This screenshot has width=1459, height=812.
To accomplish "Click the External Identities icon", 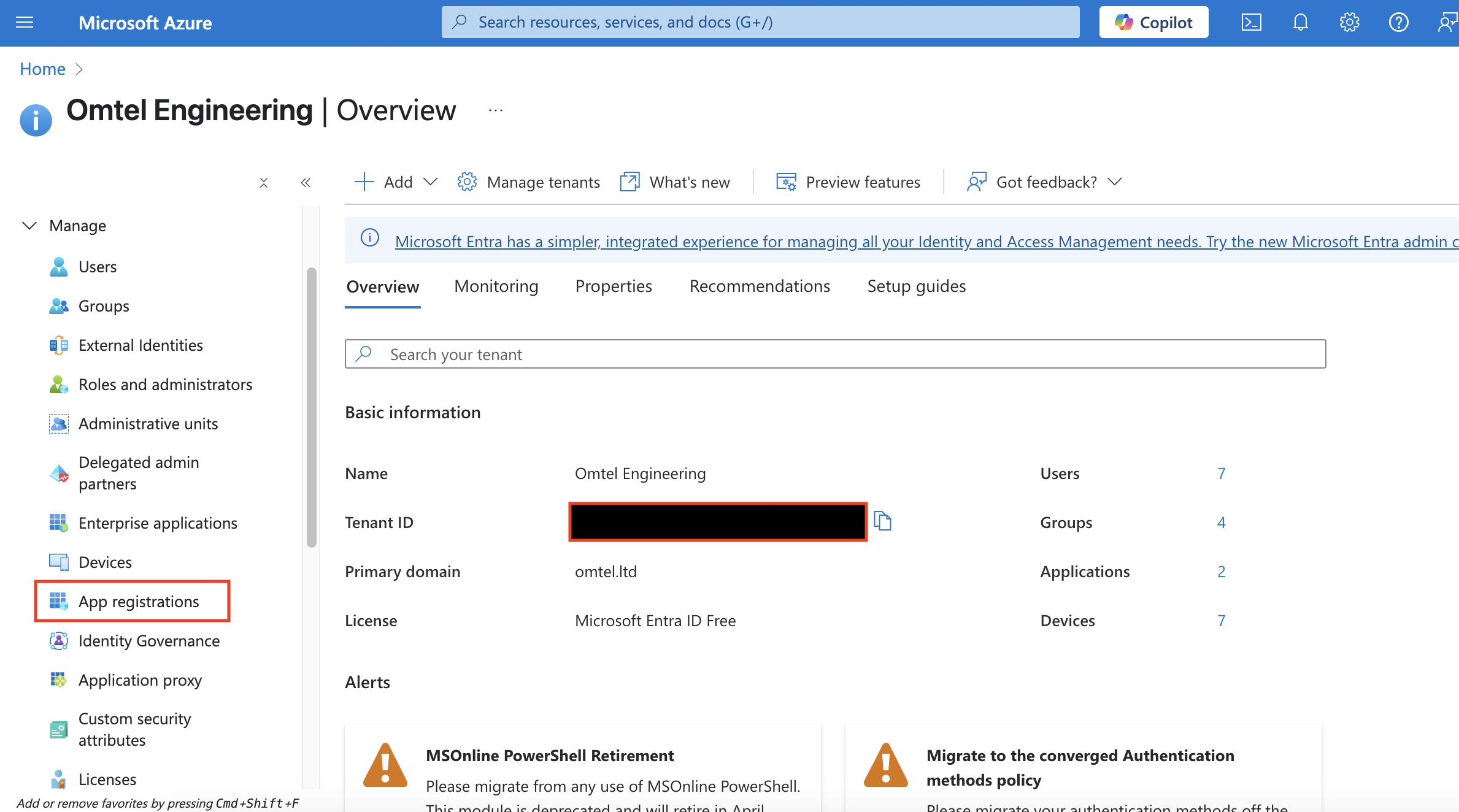I will (58, 345).
